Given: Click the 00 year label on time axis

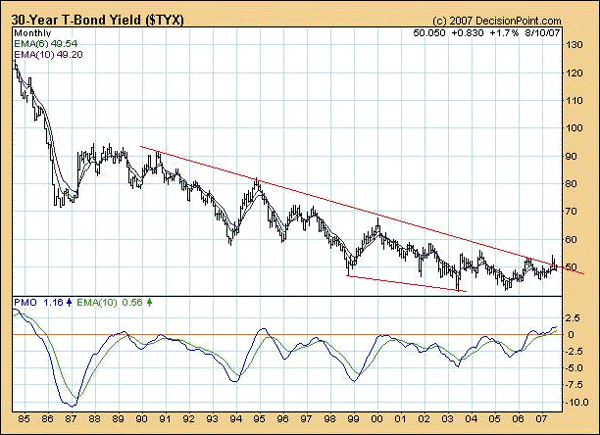Looking at the screenshot, I should click(x=377, y=419).
